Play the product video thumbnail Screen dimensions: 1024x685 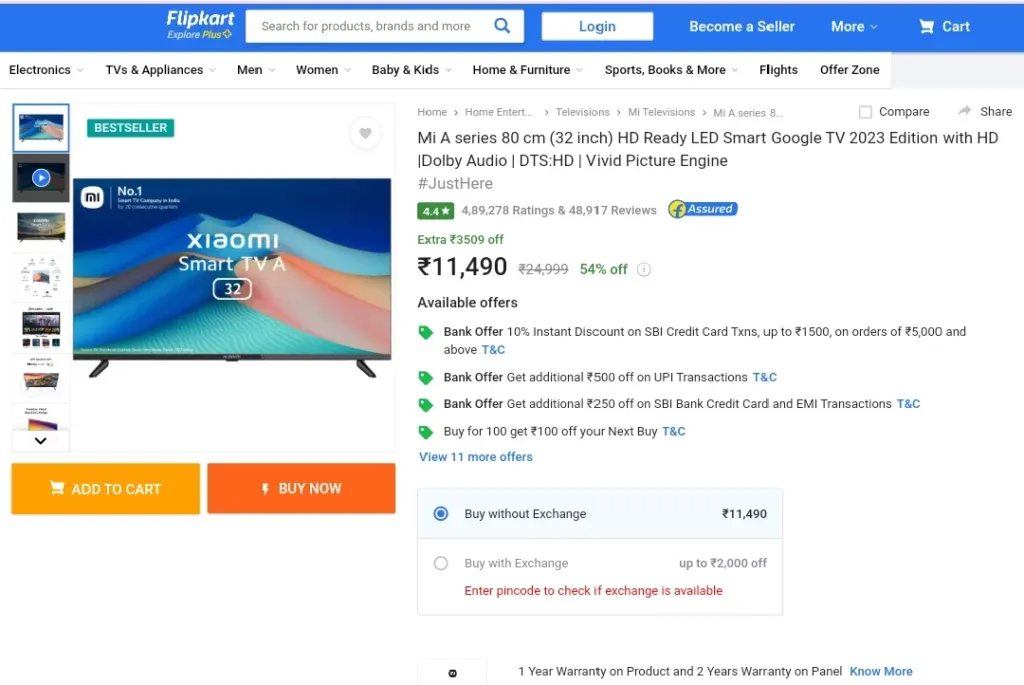tap(40, 178)
